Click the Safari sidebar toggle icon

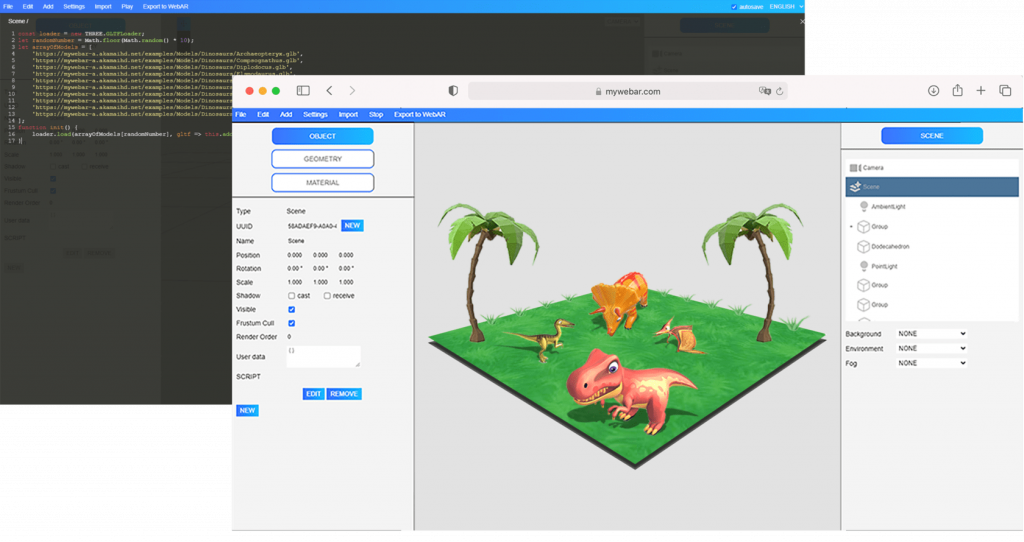click(303, 91)
